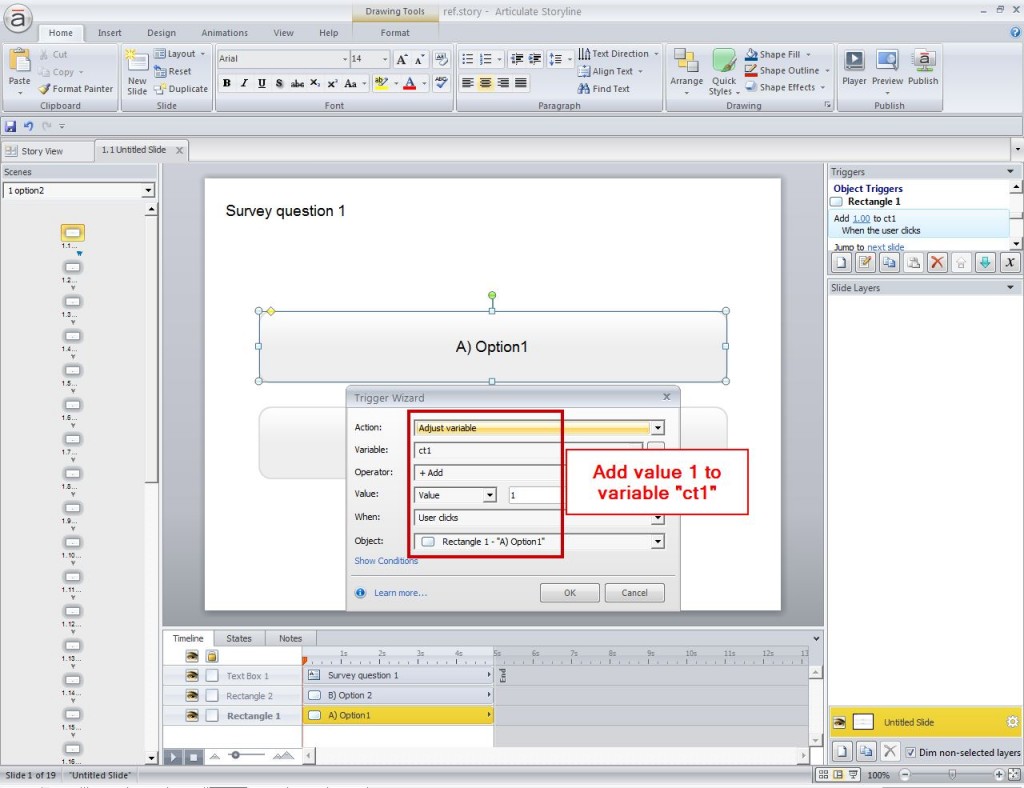The width and height of the screenshot is (1024, 788).
Task: Switch to the Notes tab
Action: [290, 638]
